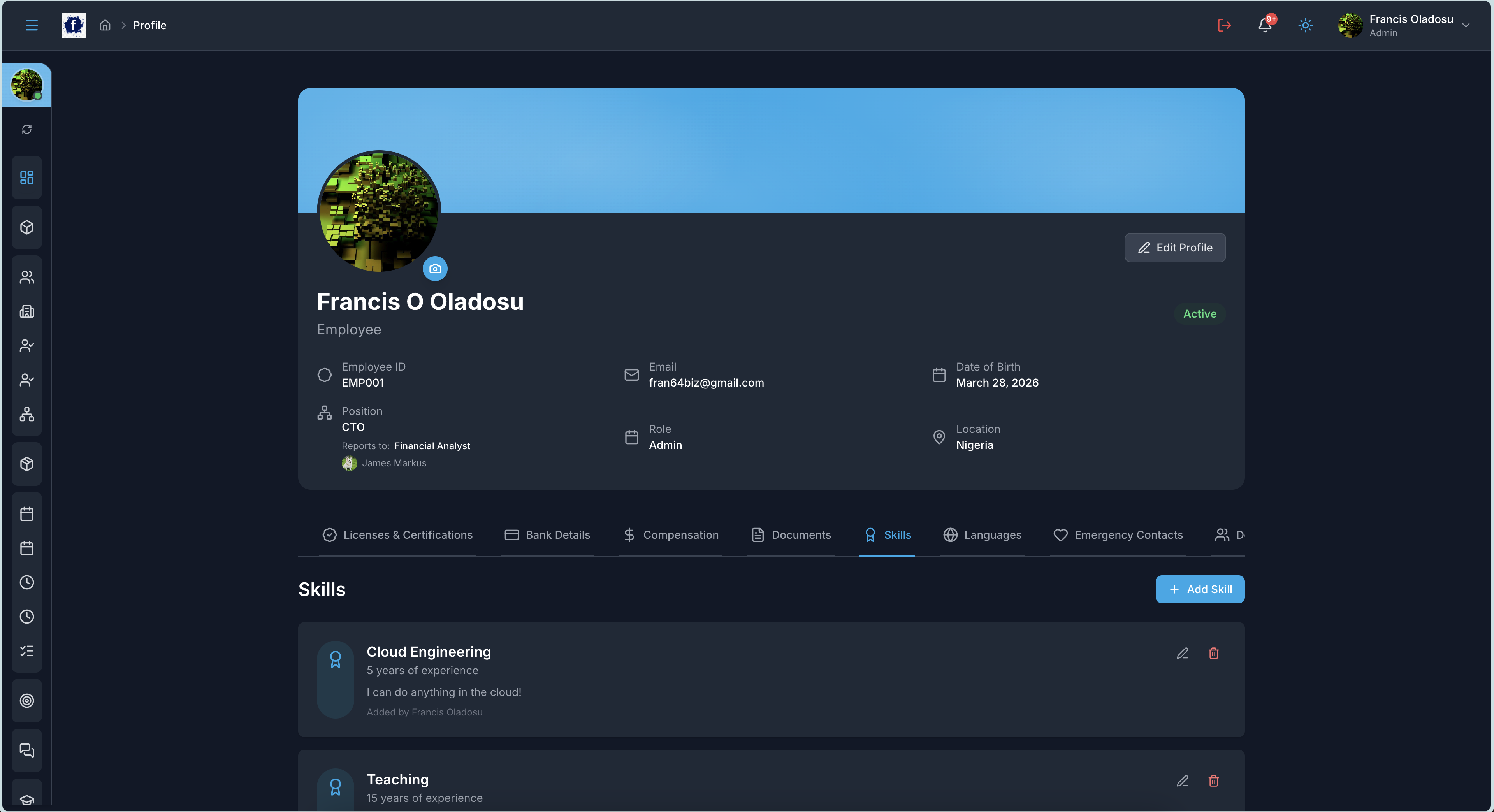Click the Teaching skill title
Screen dimensions: 1494x812
(397, 780)
